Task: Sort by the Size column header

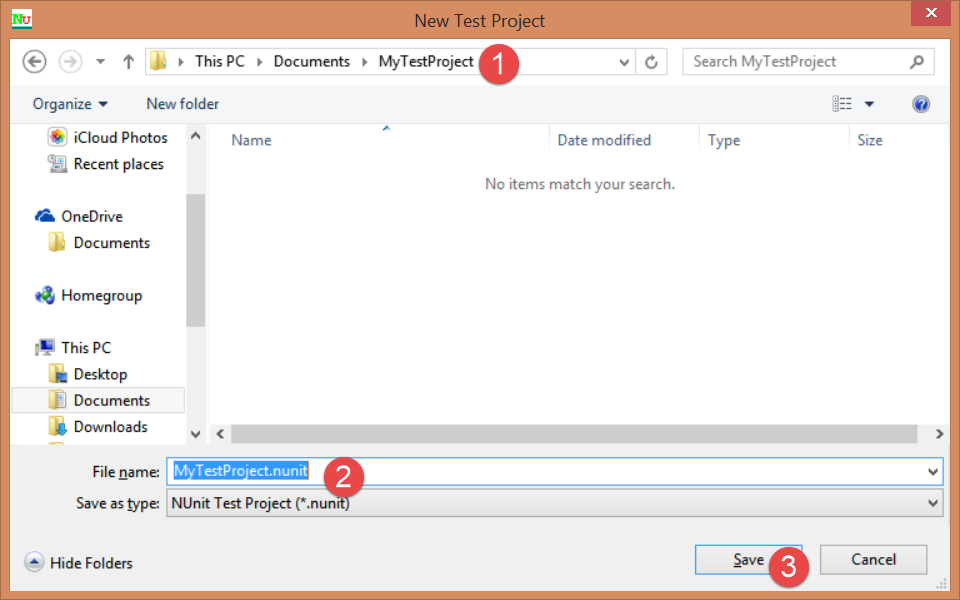Action: click(869, 140)
